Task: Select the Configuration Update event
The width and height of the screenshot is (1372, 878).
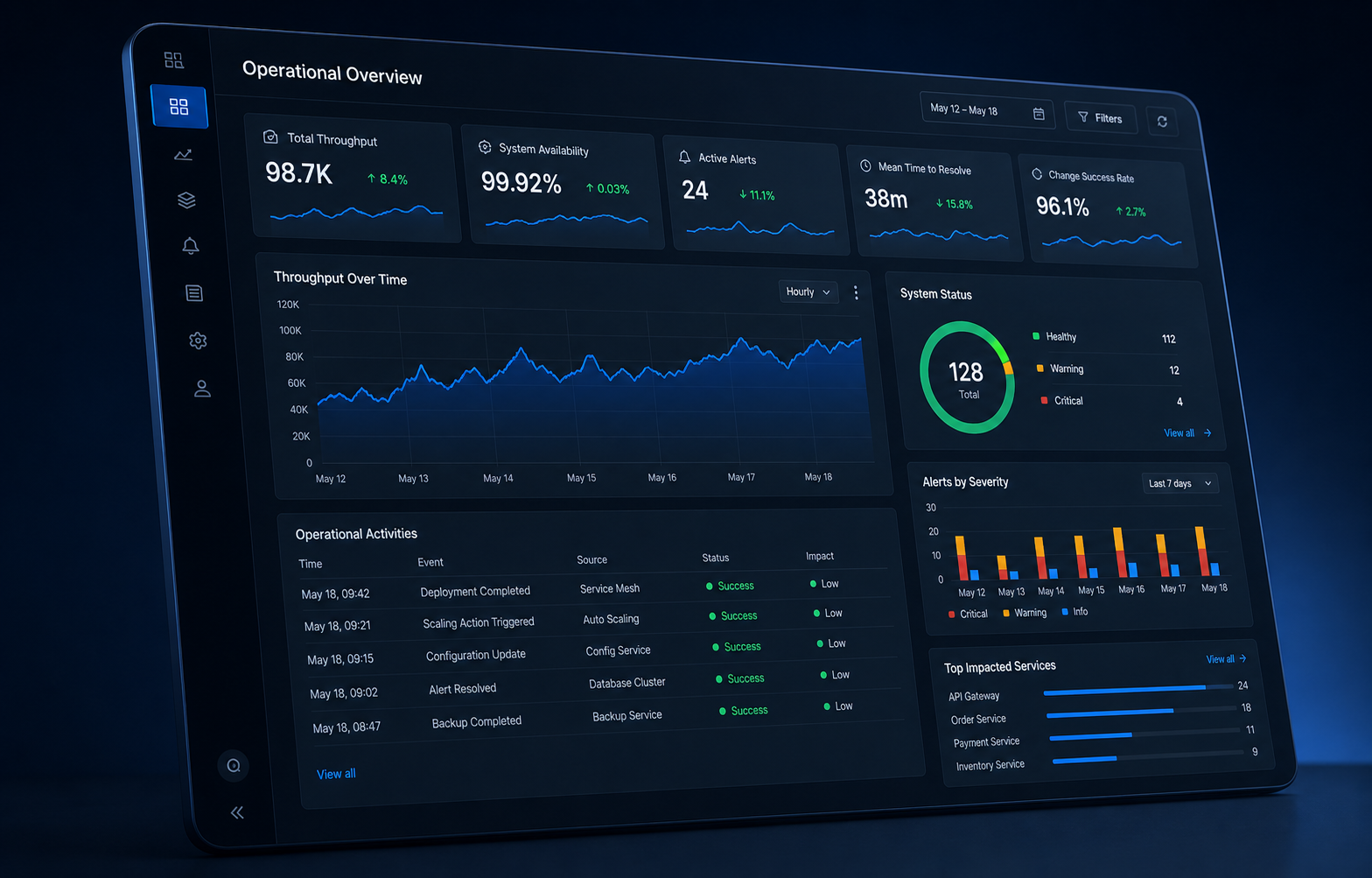Action: [476, 655]
